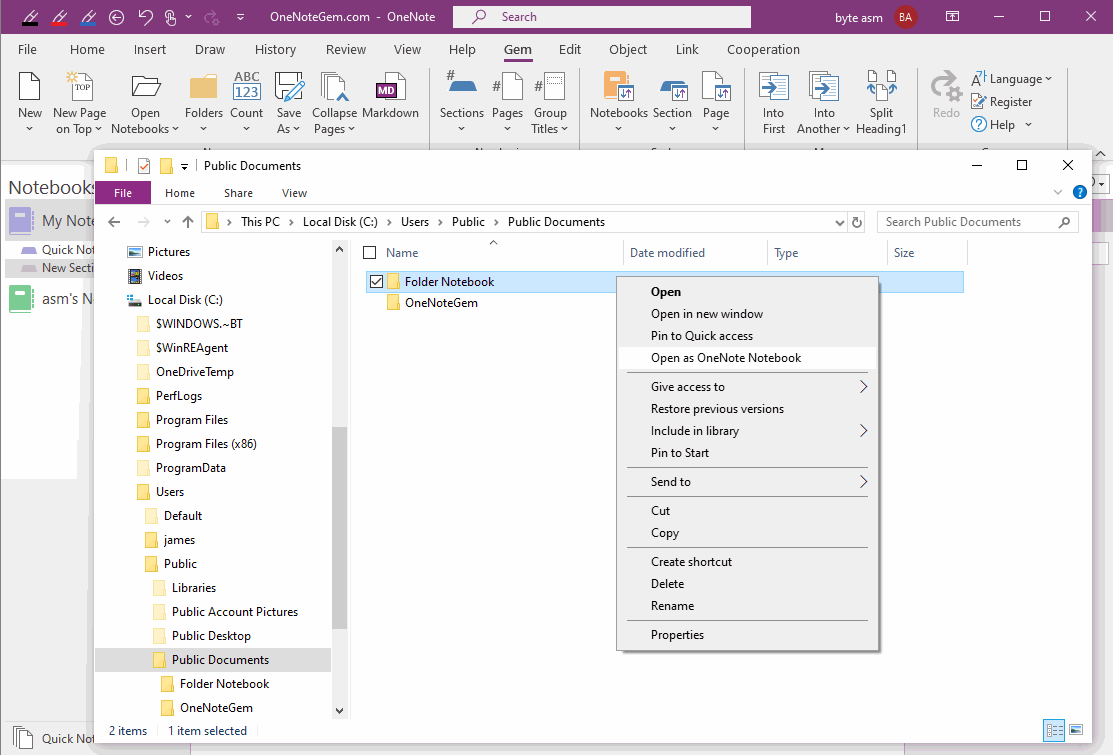Click the Page sort icon
Screen dimensions: 1113x755
(716, 87)
